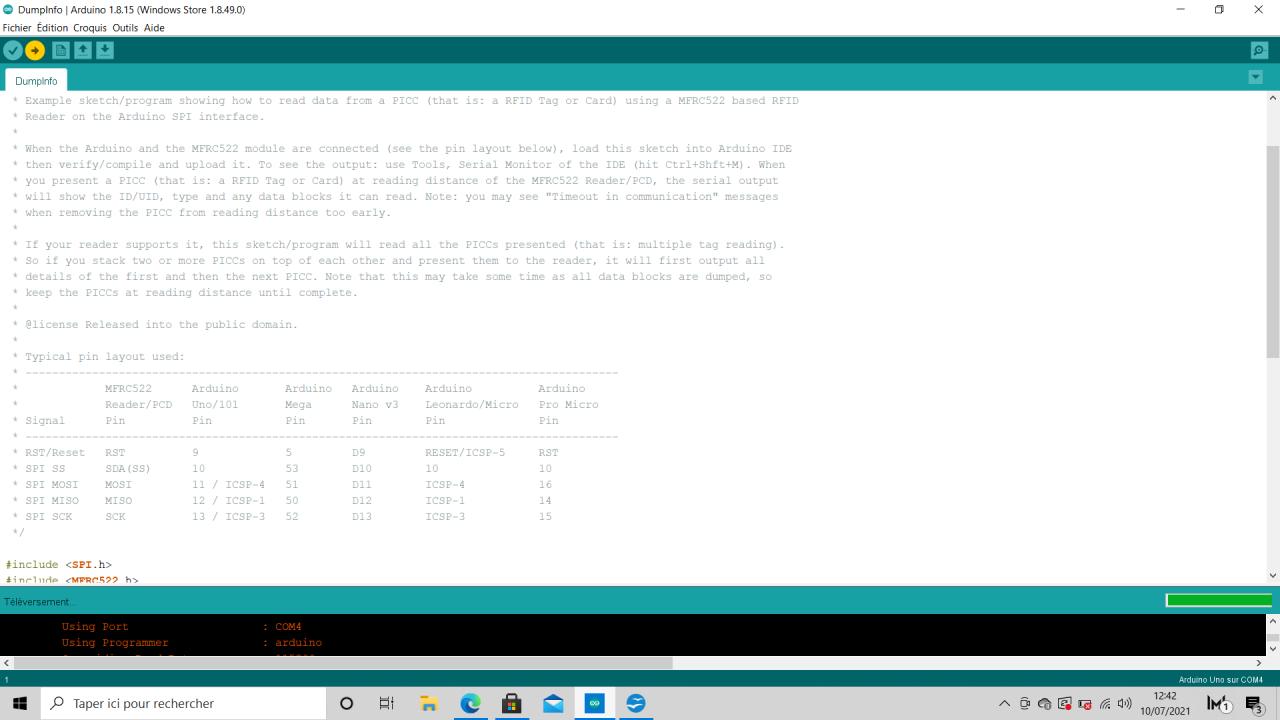Screen dimensions: 1280x720
Task: Click the M tray icon with badge 1
Action: (1219, 704)
